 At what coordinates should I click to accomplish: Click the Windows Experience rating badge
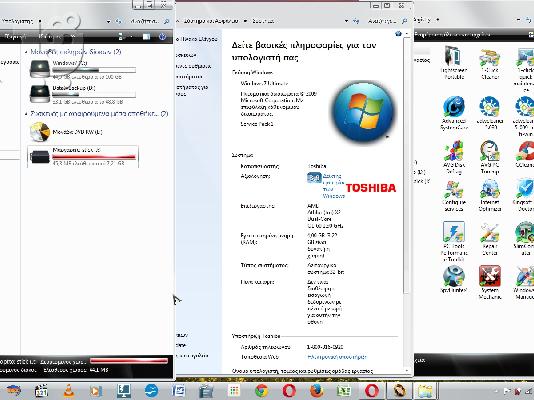pos(314,178)
